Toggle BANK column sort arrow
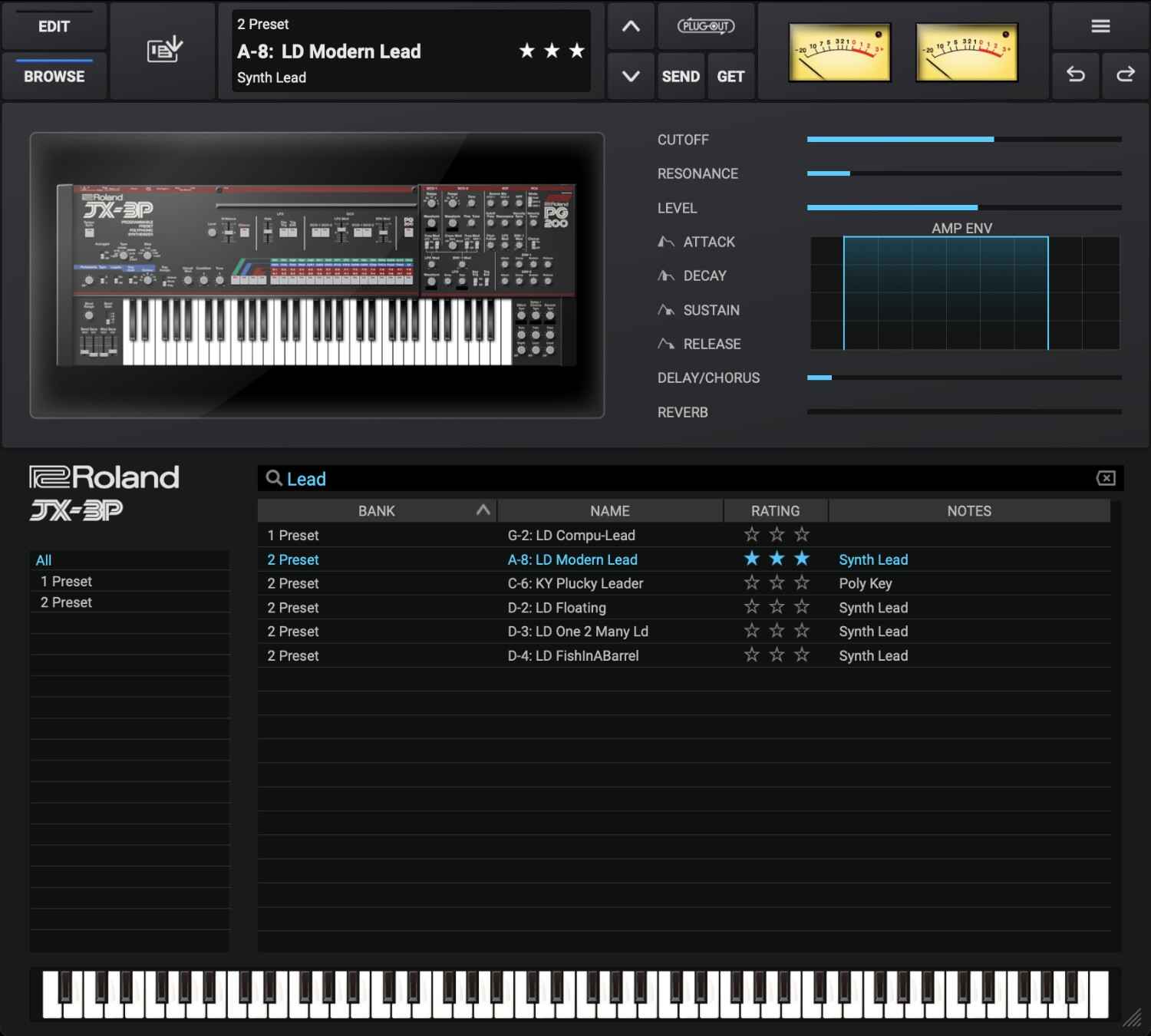The image size is (1151, 1036). (483, 510)
